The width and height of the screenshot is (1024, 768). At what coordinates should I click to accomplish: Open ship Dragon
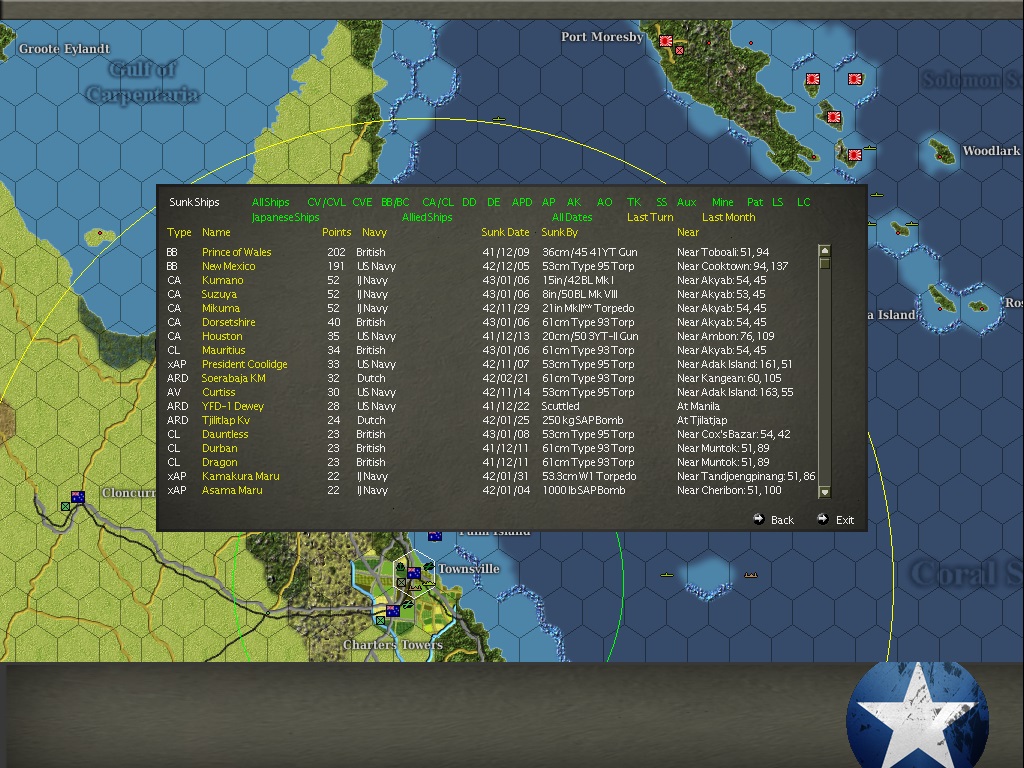tap(219, 462)
